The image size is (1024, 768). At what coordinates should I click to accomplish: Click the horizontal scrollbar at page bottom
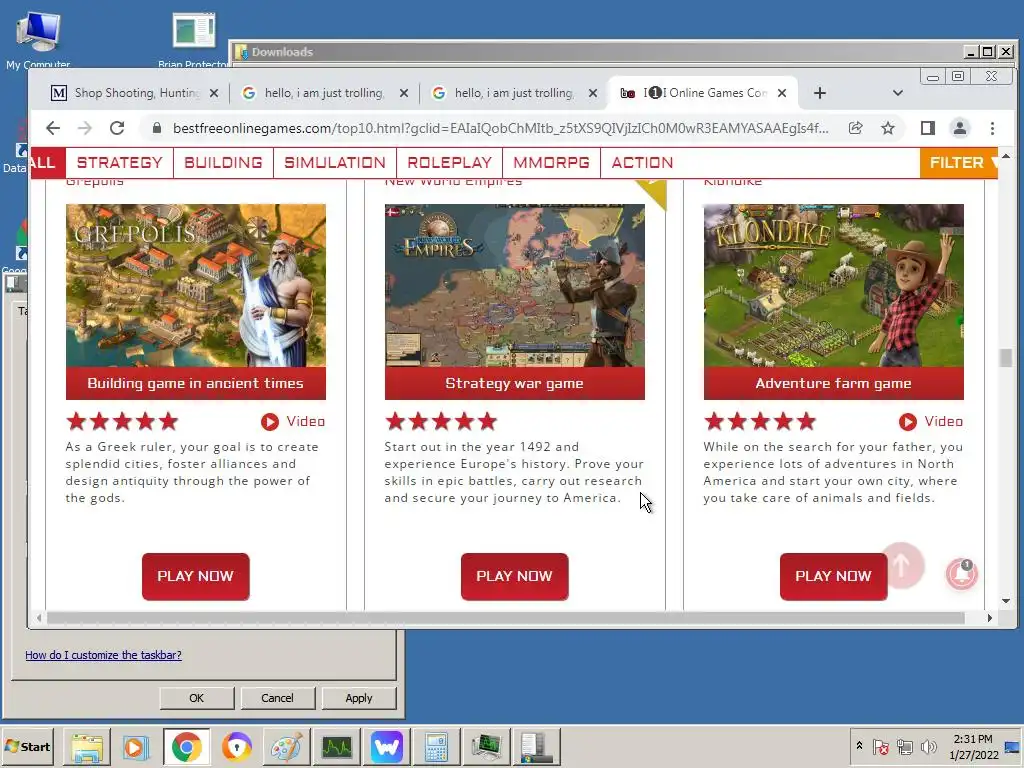pos(505,618)
